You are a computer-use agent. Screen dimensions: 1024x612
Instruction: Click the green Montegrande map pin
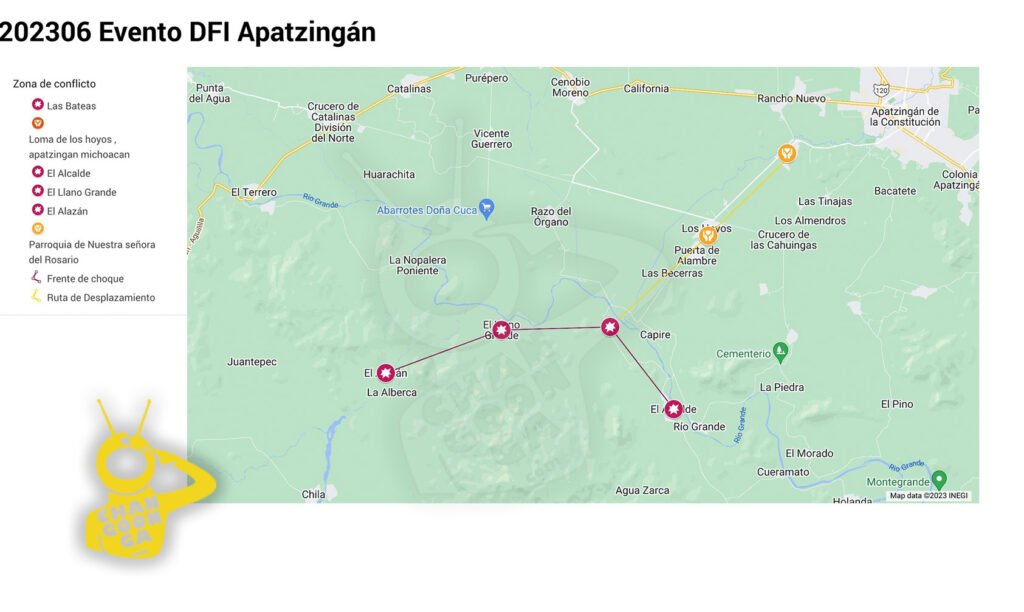point(939,480)
